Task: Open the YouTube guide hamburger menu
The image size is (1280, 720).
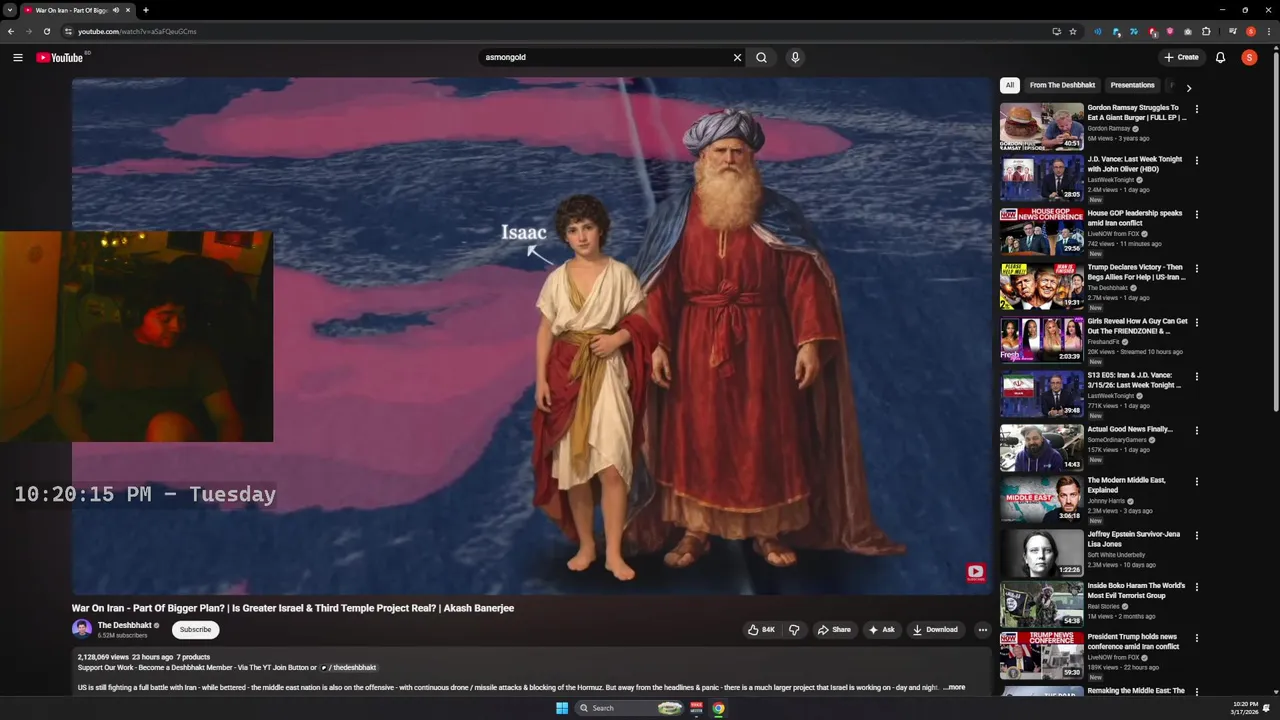Action: point(18,58)
